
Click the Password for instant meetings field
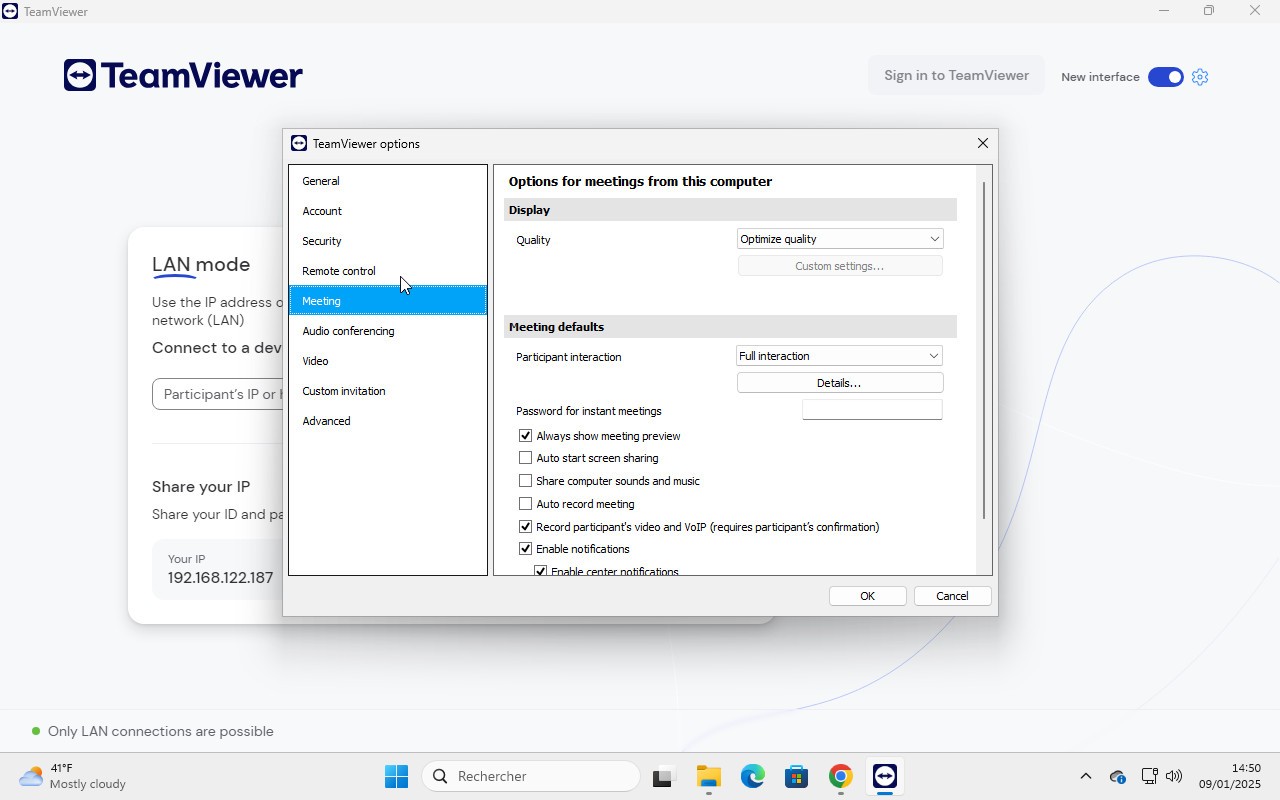point(871,410)
